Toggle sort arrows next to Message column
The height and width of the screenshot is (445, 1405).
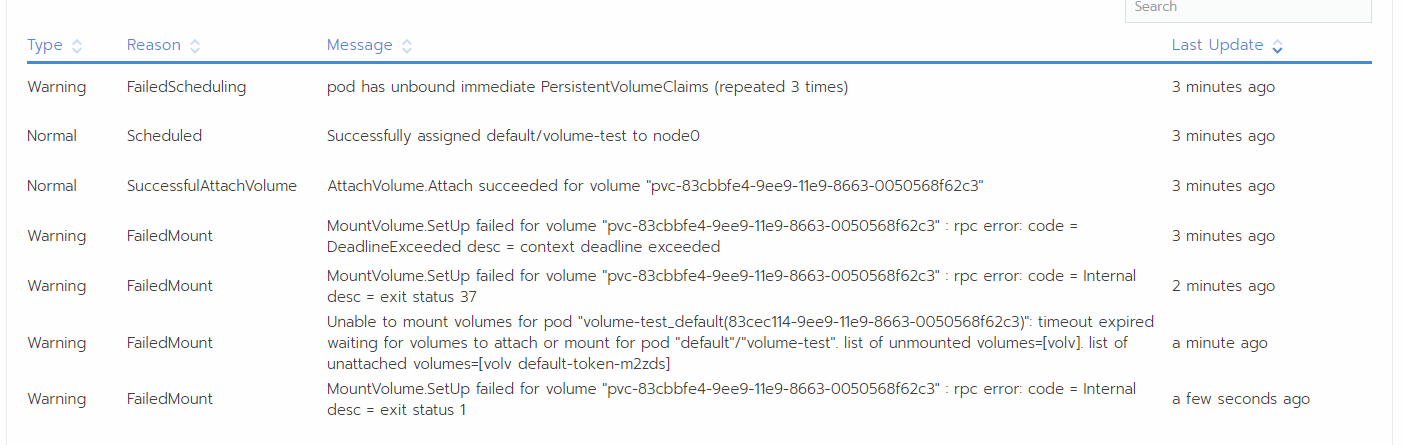407,46
